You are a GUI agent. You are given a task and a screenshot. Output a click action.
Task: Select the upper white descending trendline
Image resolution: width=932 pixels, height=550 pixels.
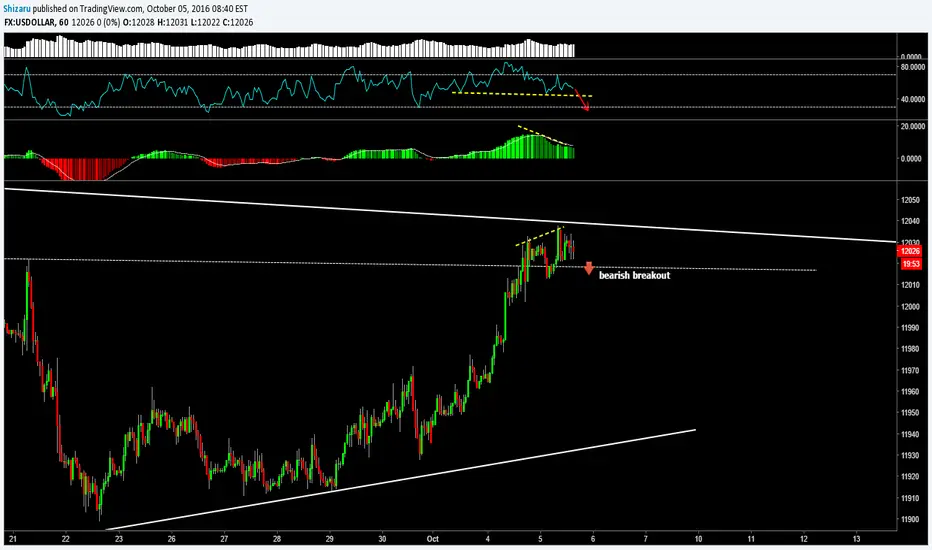point(449,215)
